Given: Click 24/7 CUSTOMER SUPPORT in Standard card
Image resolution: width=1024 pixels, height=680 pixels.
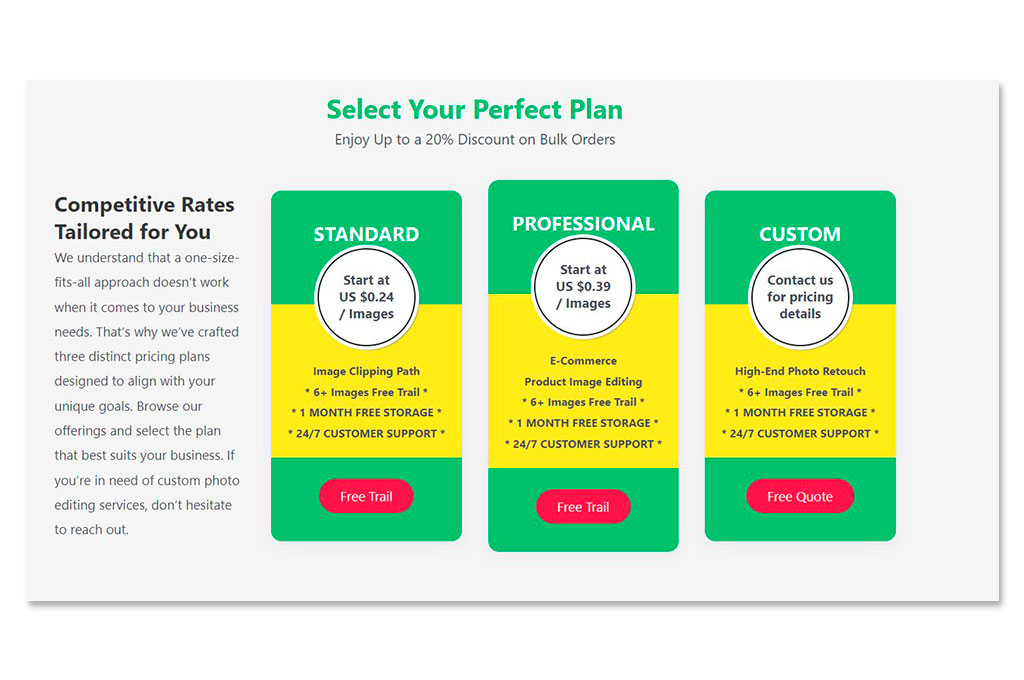Looking at the screenshot, I should pyautogui.click(x=366, y=433).
